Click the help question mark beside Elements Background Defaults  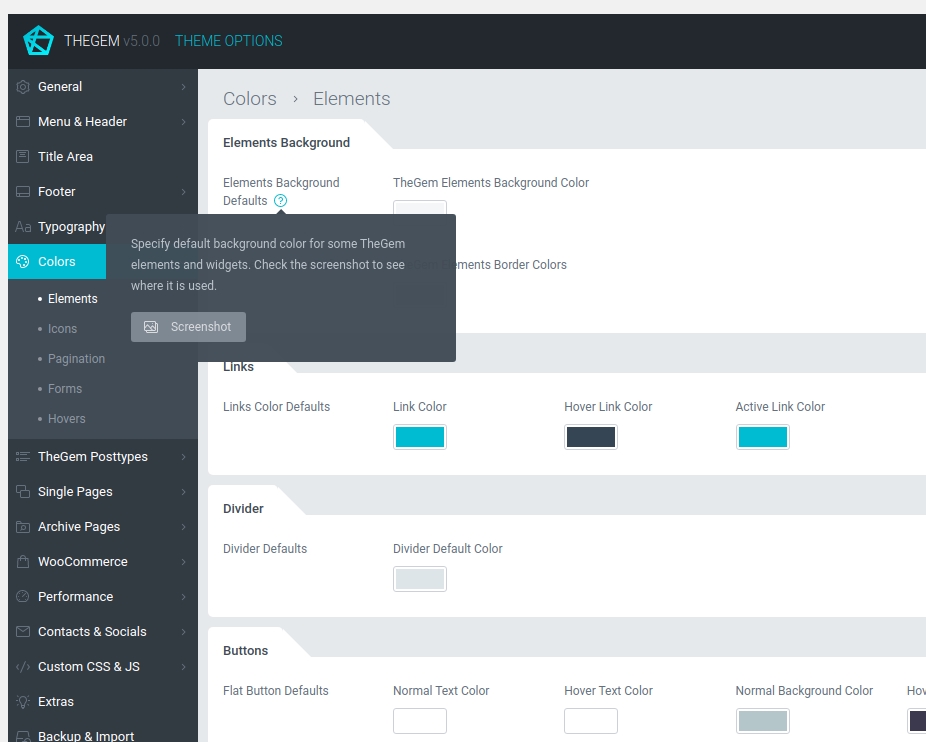(281, 201)
